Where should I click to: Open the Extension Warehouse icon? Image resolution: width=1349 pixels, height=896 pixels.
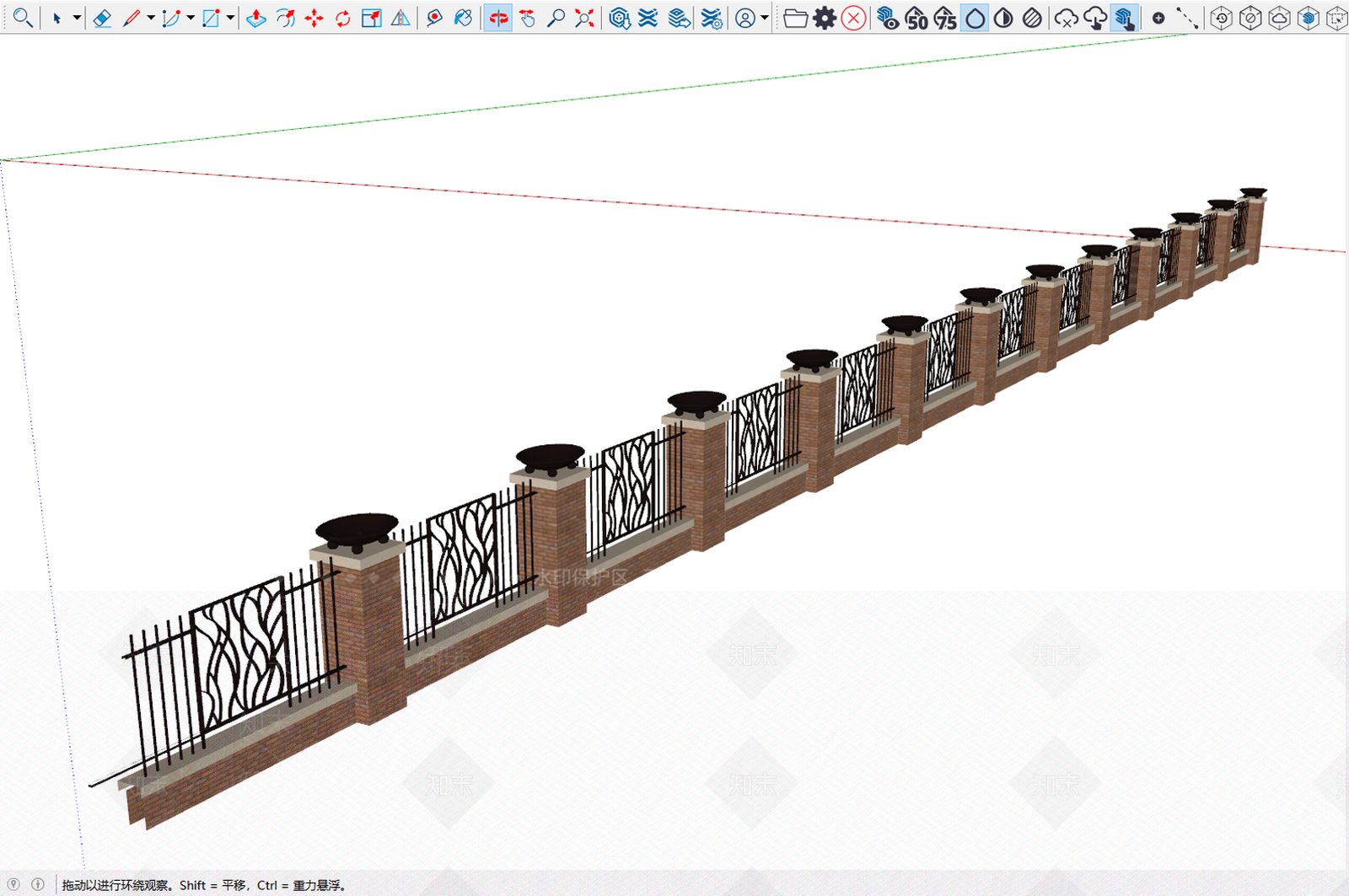pyautogui.click(x=648, y=18)
